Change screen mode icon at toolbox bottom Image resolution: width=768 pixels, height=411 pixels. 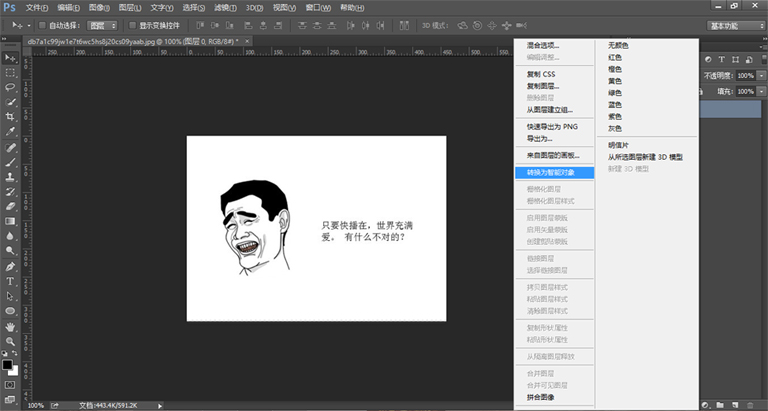tap(10, 399)
